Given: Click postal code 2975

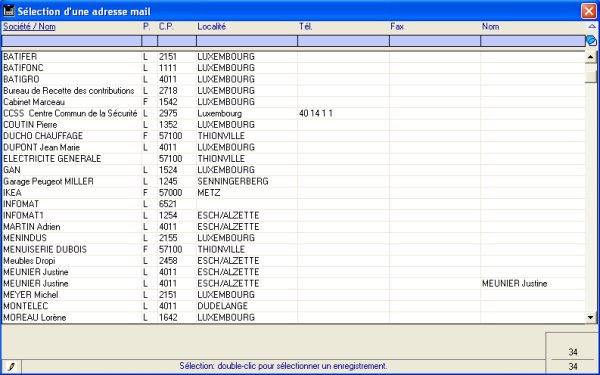Looking at the screenshot, I should pyautogui.click(x=168, y=113).
